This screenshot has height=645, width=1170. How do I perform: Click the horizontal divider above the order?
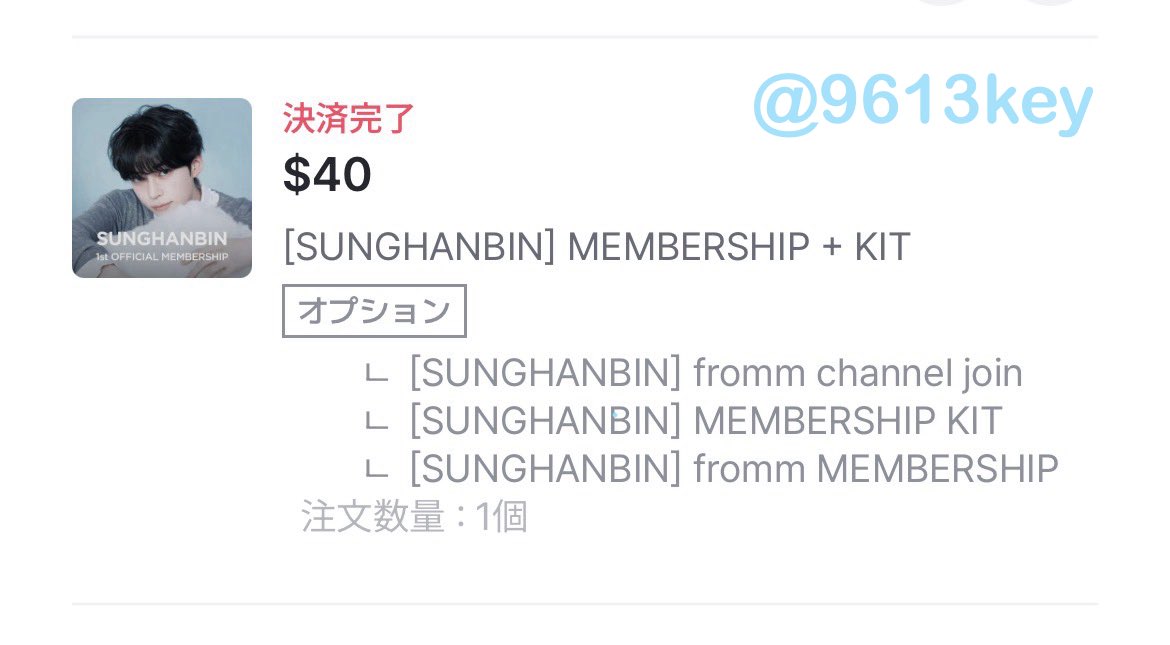click(x=585, y=36)
